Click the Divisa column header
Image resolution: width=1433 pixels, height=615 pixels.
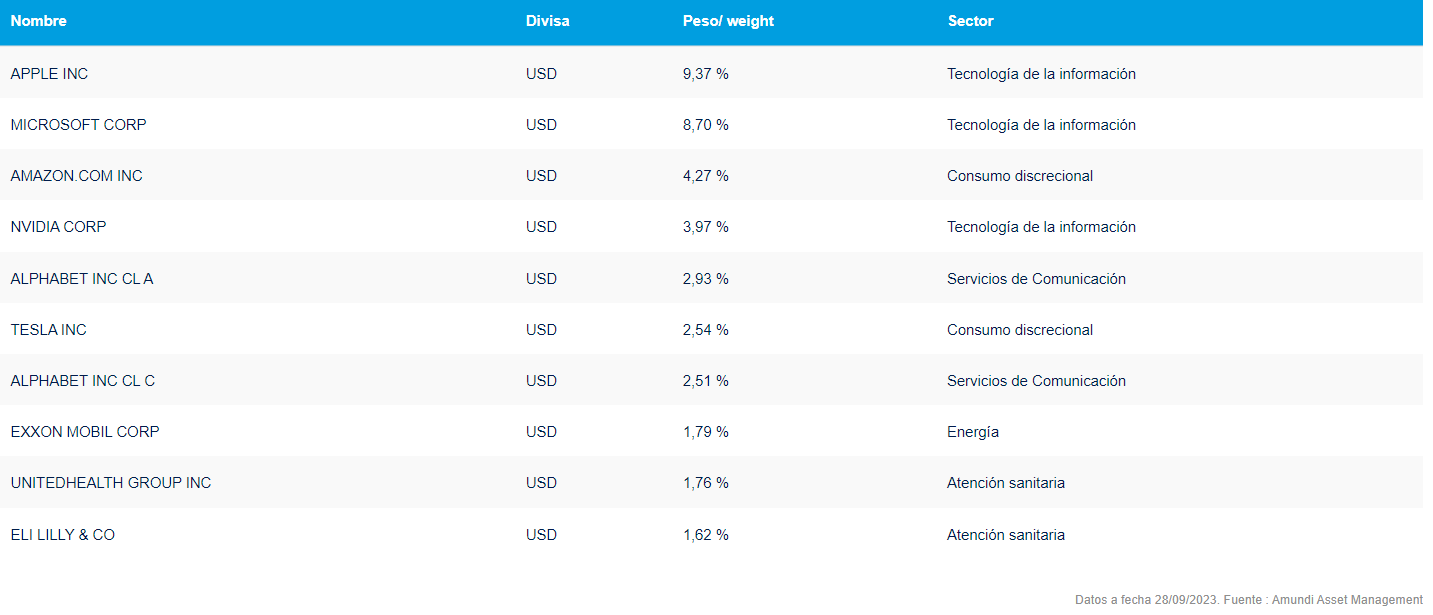point(547,21)
